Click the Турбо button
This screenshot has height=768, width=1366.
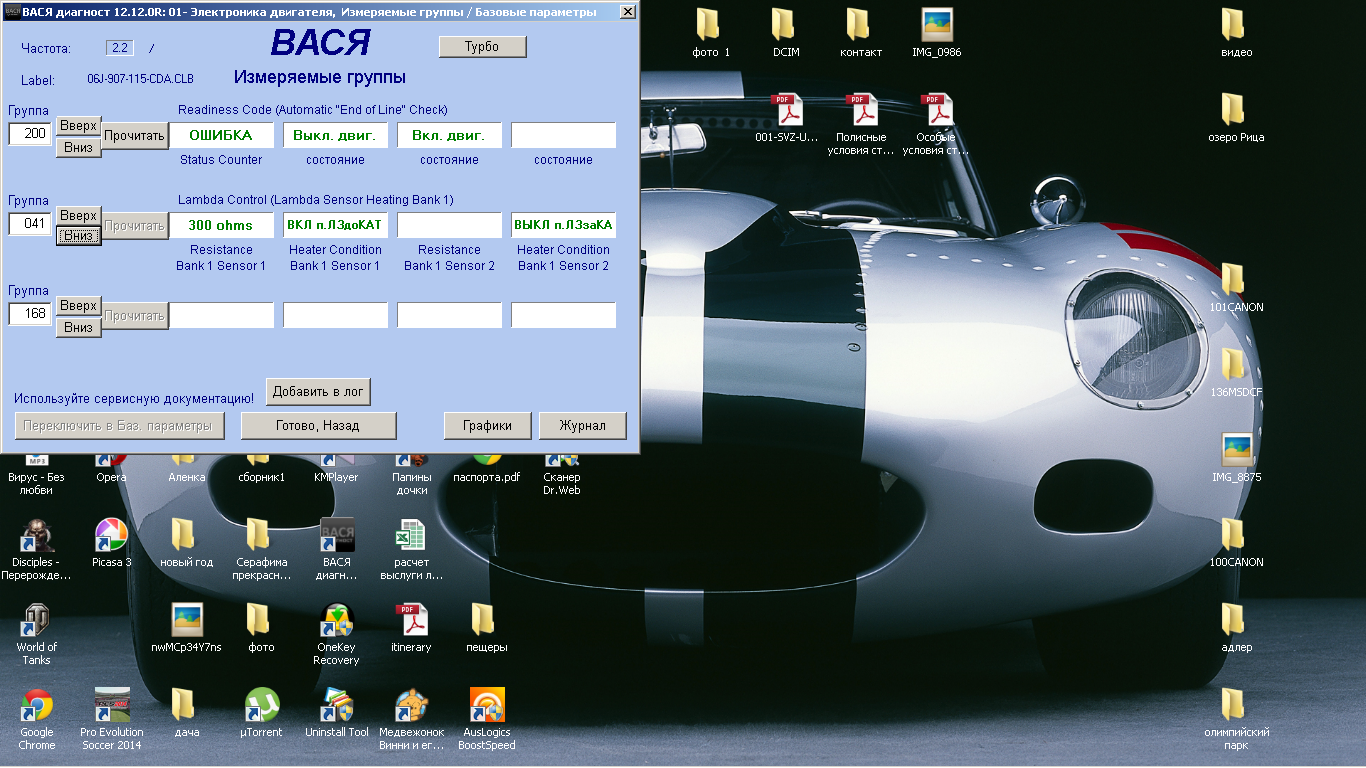coord(482,47)
